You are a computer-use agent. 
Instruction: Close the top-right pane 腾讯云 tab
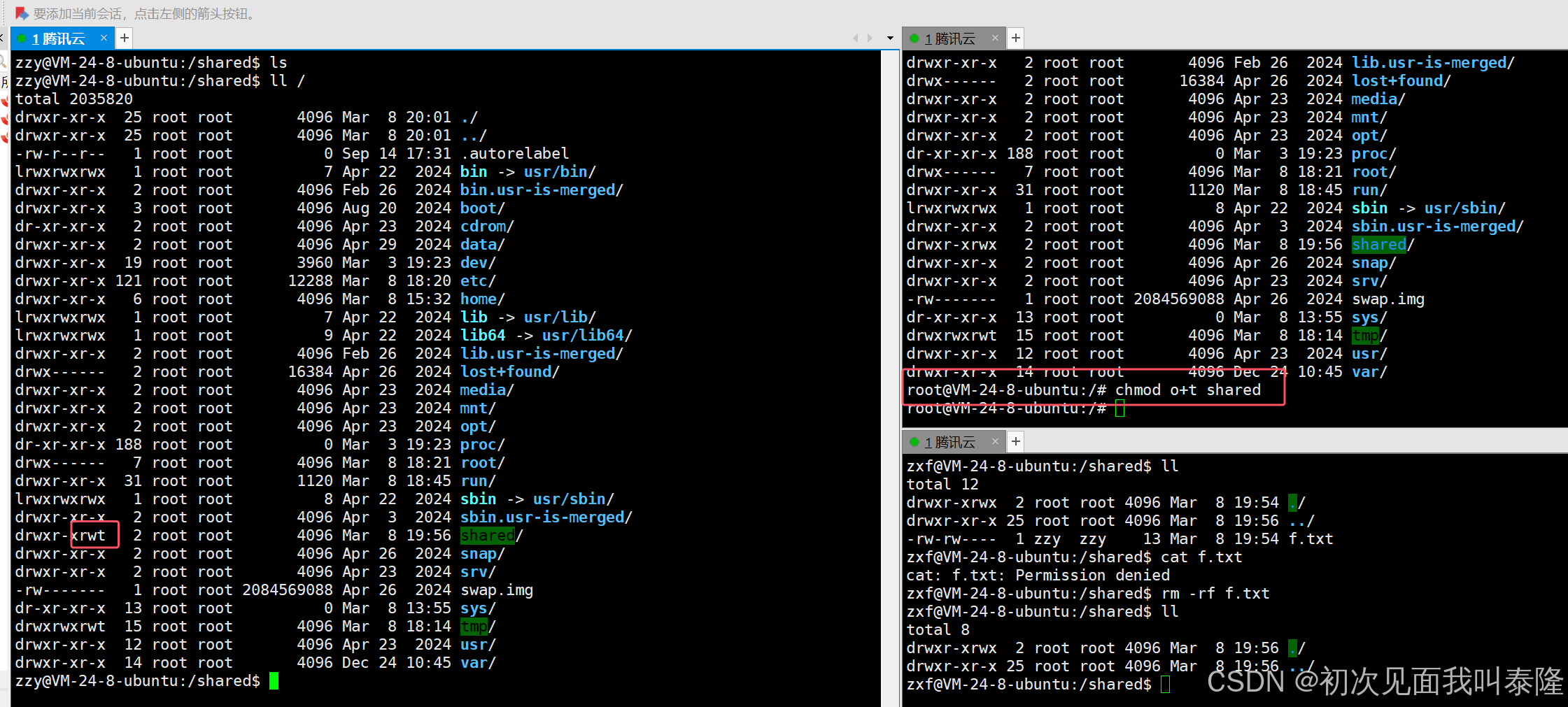point(996,38)
